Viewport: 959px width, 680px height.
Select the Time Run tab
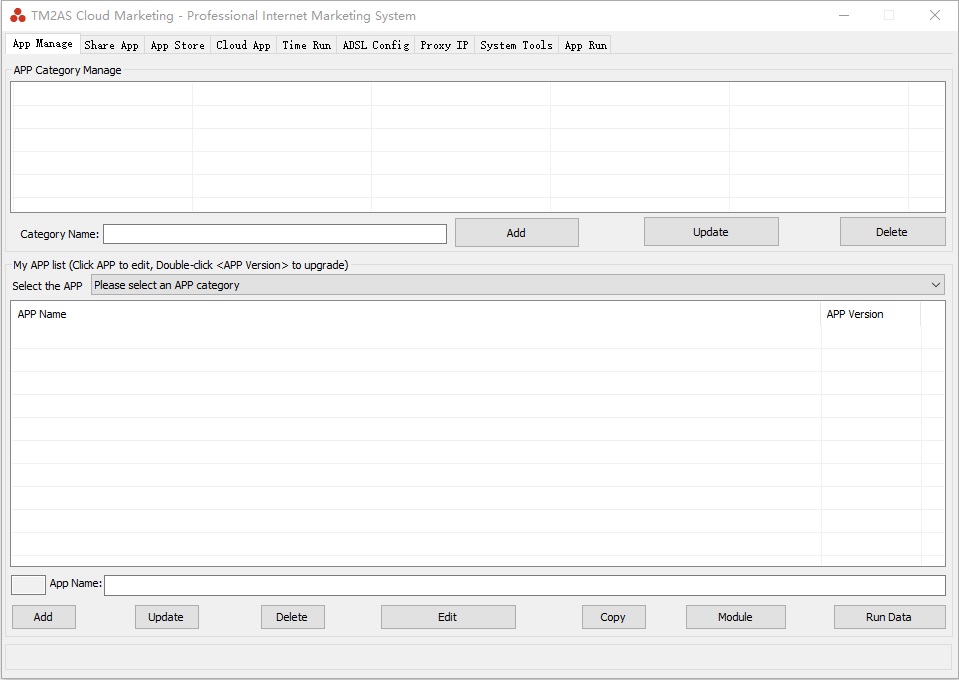(306, 45)
